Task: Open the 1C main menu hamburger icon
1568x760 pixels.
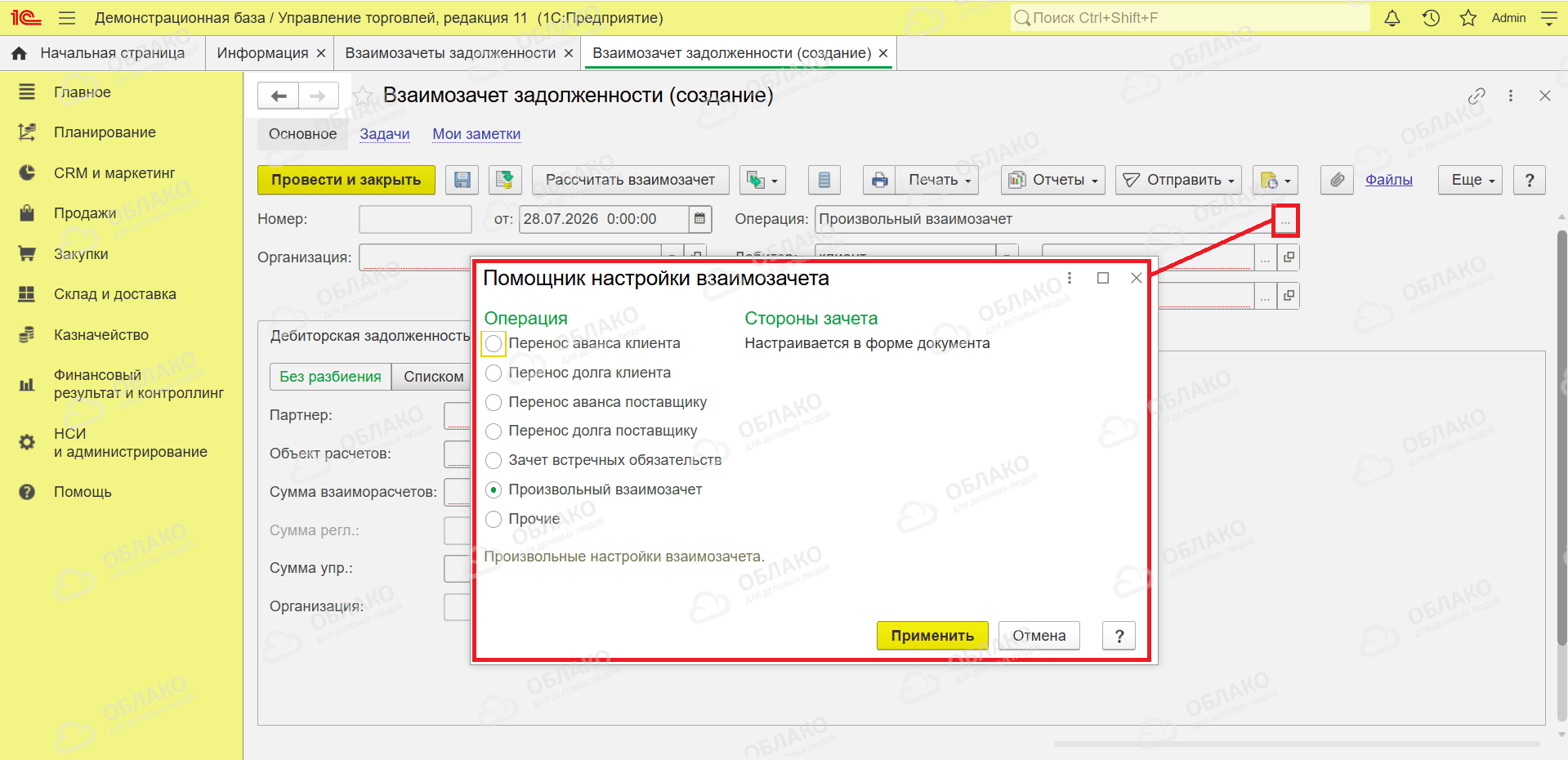Action: click(67, 18)
